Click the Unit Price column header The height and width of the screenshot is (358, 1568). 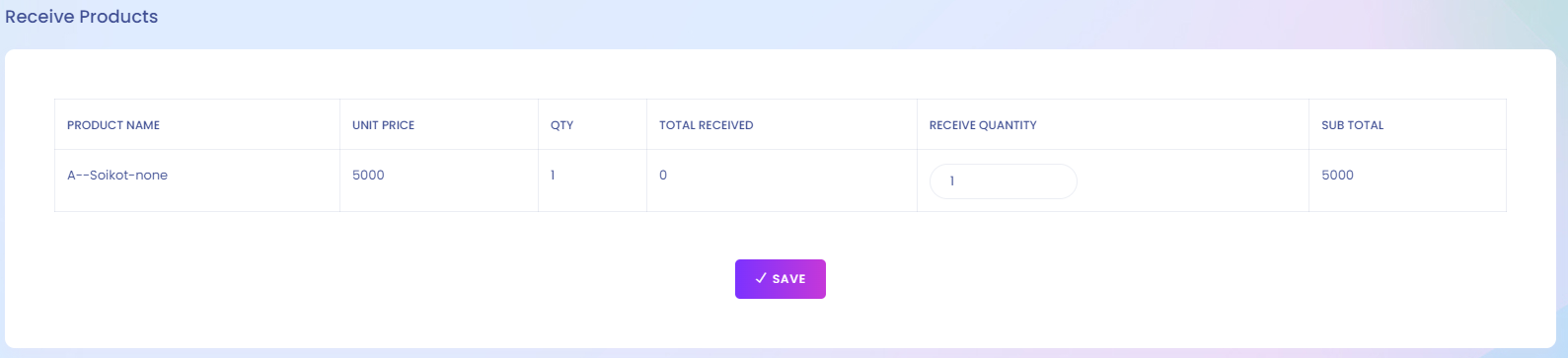[383, 125]
